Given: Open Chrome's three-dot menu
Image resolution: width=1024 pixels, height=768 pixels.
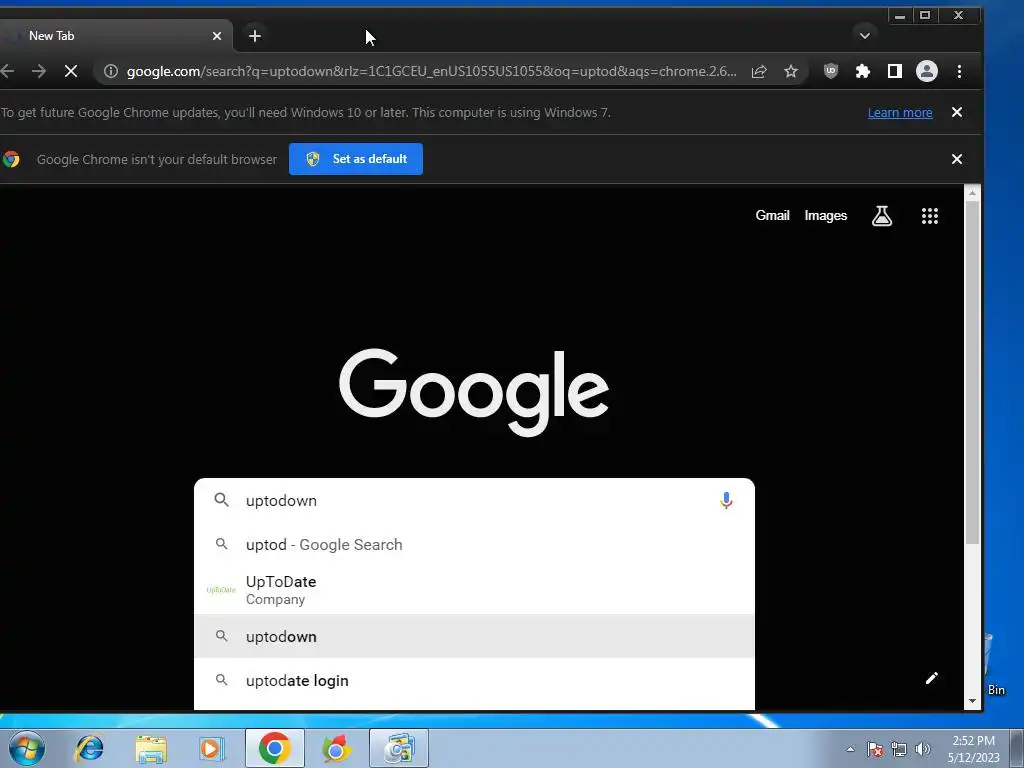Looking at the screenshot, I should coord(959,71).
